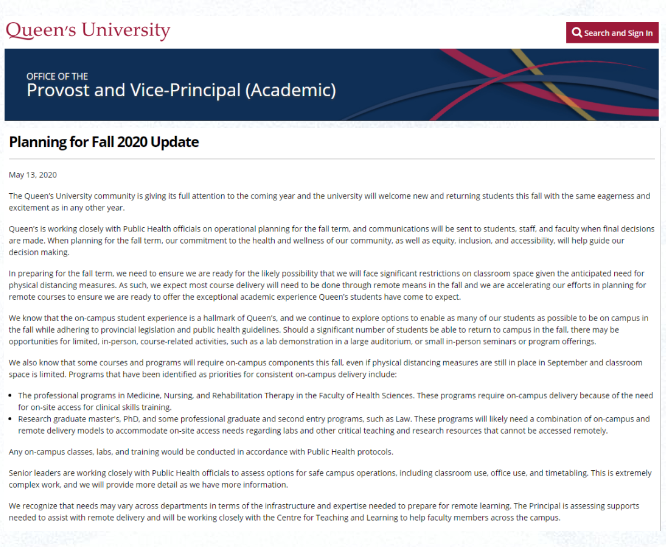Image resolution: width=666 pixels, height=547 pixels.
Task: Click paragraph mentioning Centre for Teaching and Learning
Action: tap(324, 512)
